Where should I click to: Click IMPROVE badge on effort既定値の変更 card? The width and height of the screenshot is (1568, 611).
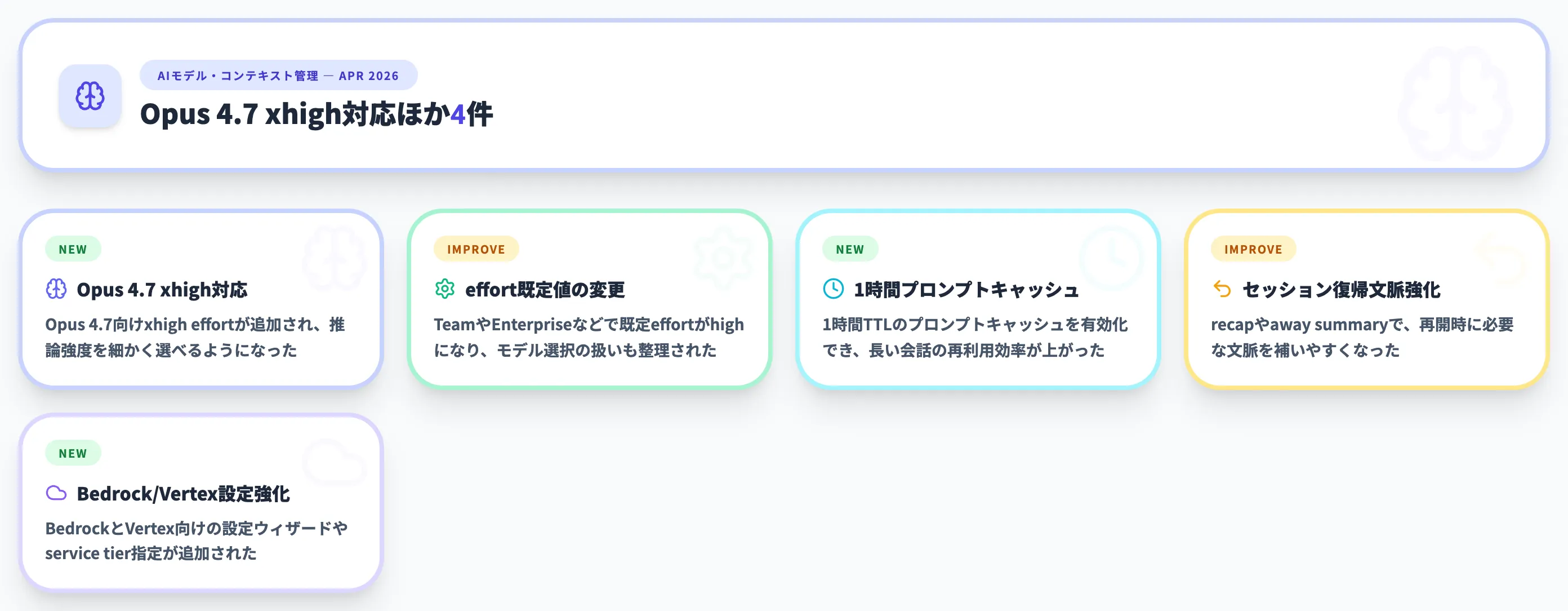pos(476,249)
